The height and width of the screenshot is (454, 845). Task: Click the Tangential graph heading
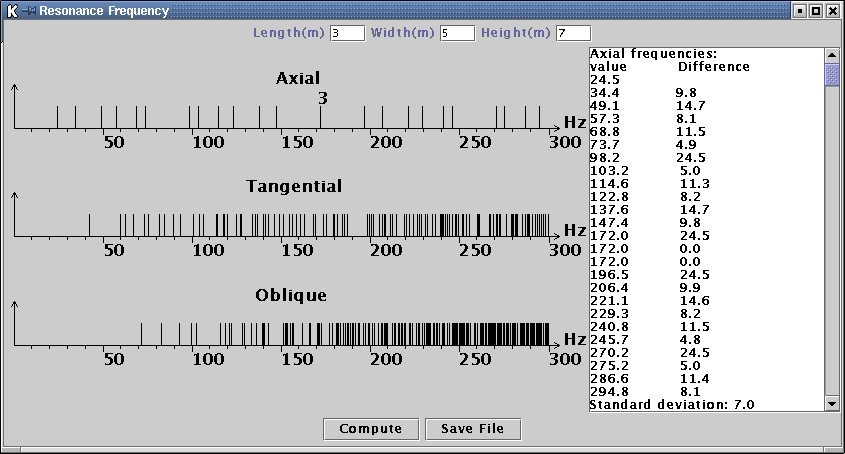coord(294,187)
